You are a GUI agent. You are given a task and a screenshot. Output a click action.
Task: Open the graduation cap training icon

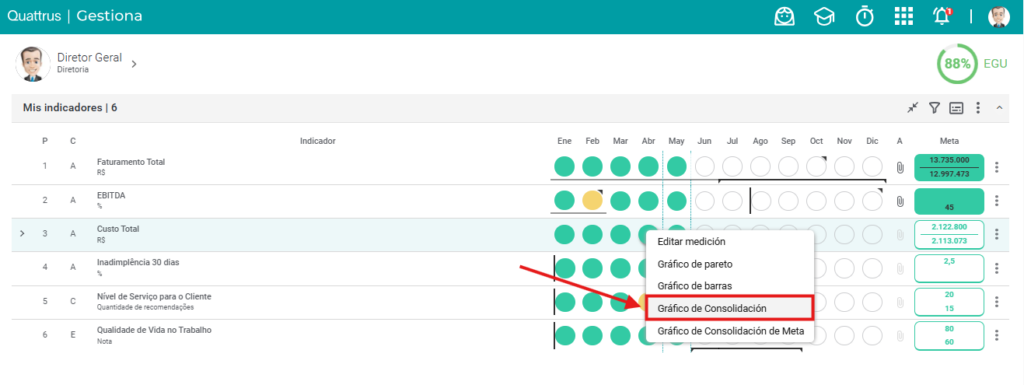[x=824, y=16]
